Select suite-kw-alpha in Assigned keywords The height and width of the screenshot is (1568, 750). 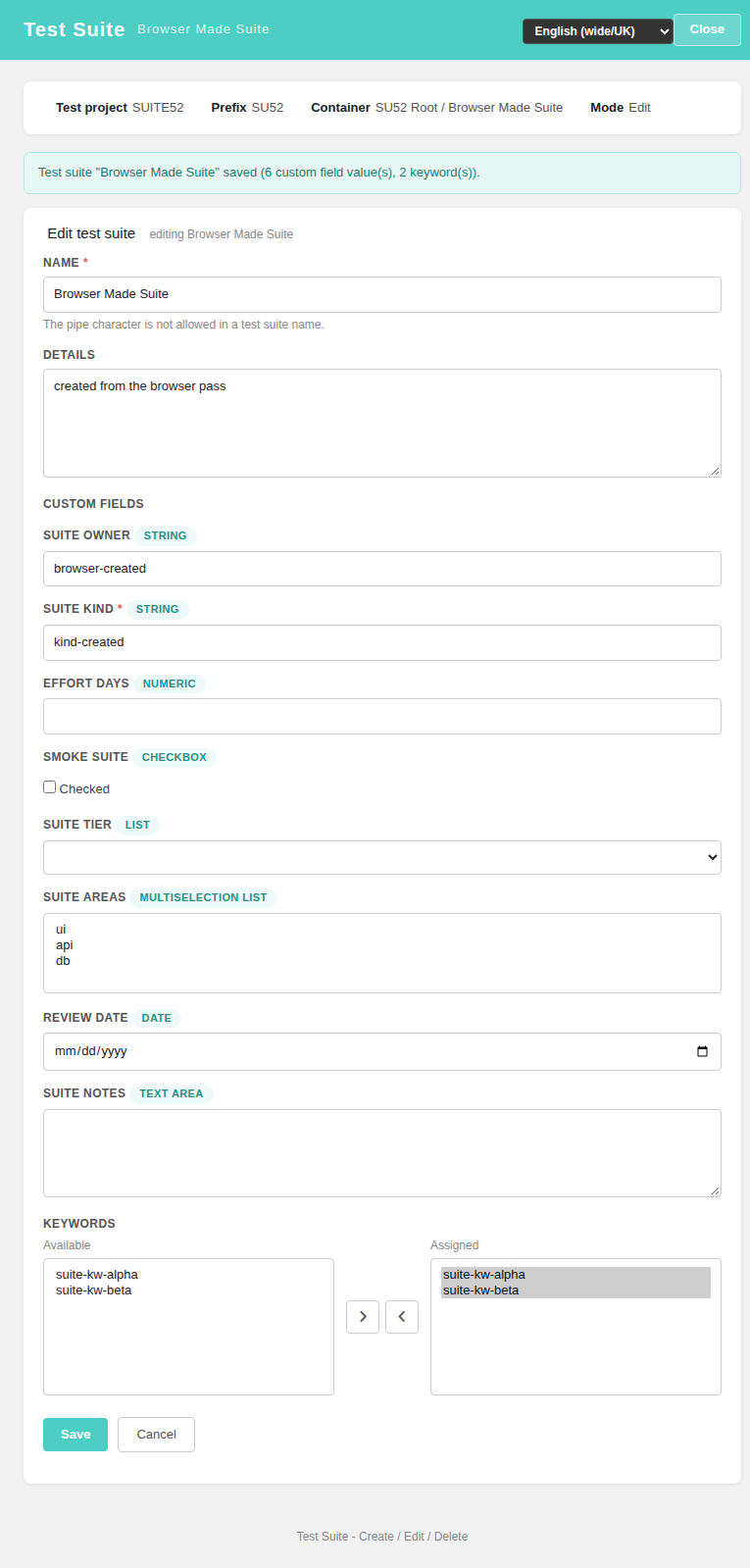tap(575, 1275)
